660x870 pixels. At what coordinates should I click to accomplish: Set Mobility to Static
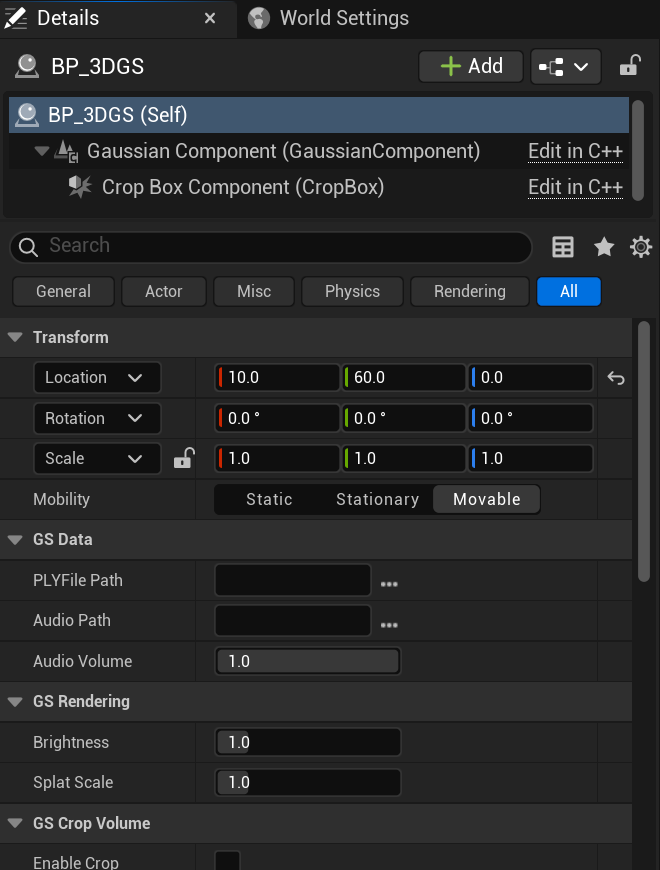click(x=269, y=499)
